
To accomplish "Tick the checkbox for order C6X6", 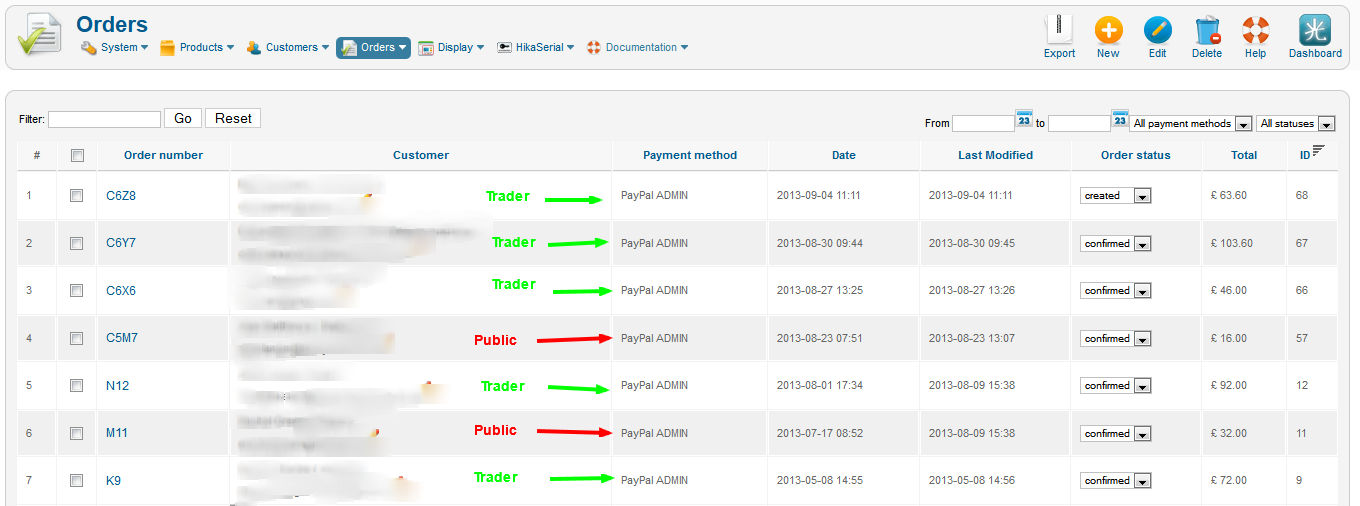I will pos(76,291).
